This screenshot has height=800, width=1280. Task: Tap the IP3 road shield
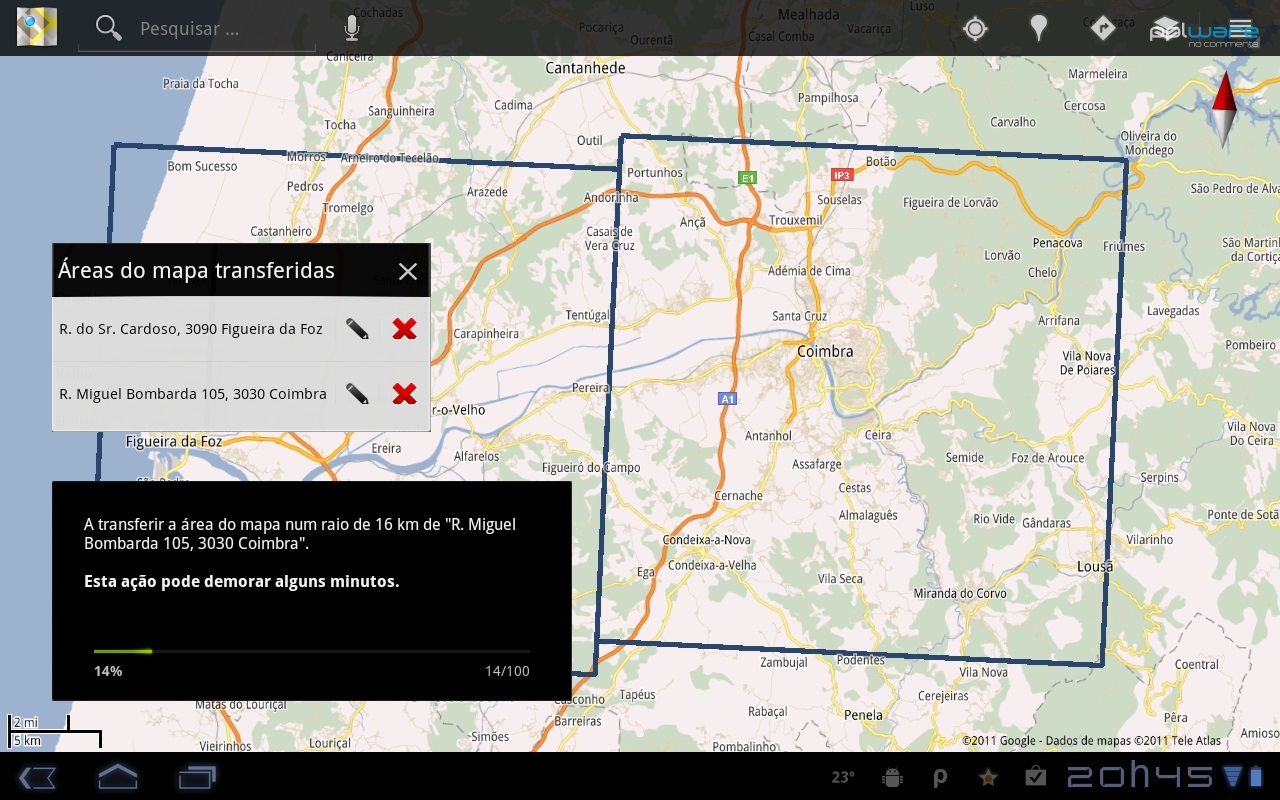pos(842,175)
